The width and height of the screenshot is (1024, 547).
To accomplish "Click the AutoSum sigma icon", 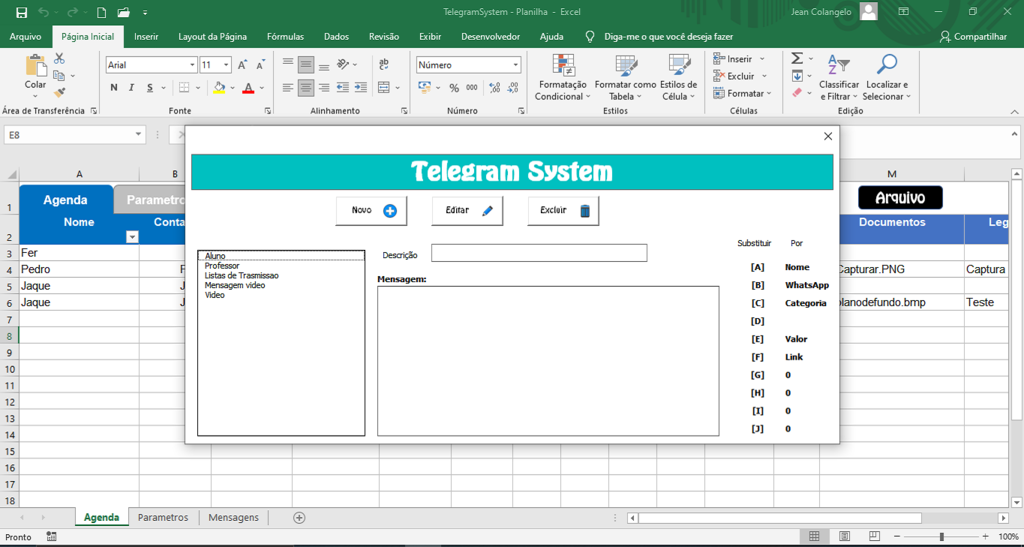I will pos(797,58).
